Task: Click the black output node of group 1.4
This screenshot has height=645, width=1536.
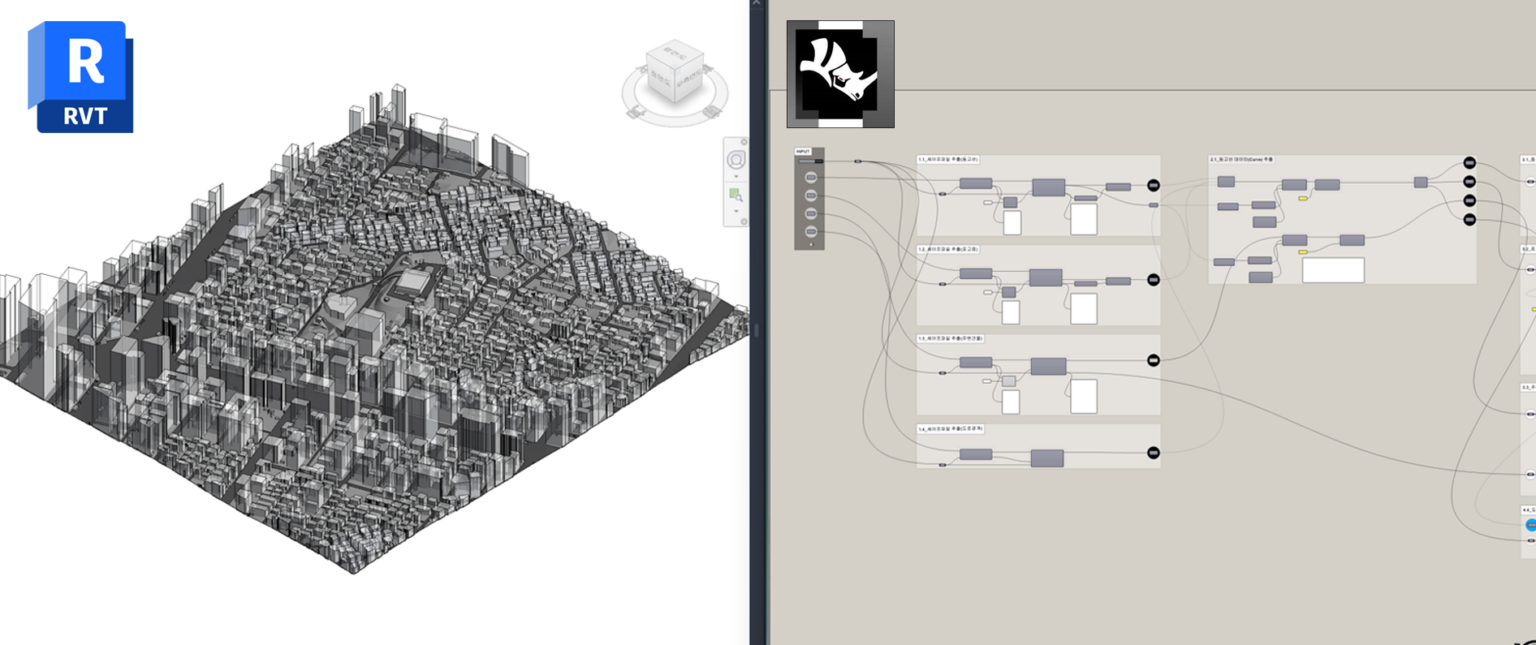Action: (1153, 453)
